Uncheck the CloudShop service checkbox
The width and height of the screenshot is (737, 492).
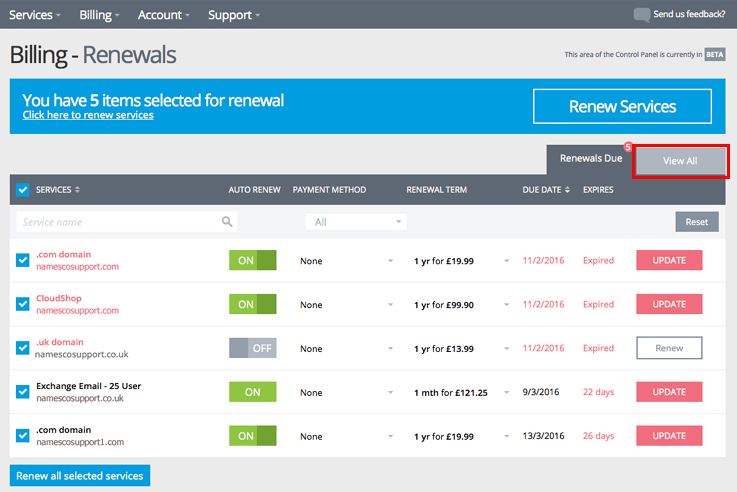[x=23, y=304]
